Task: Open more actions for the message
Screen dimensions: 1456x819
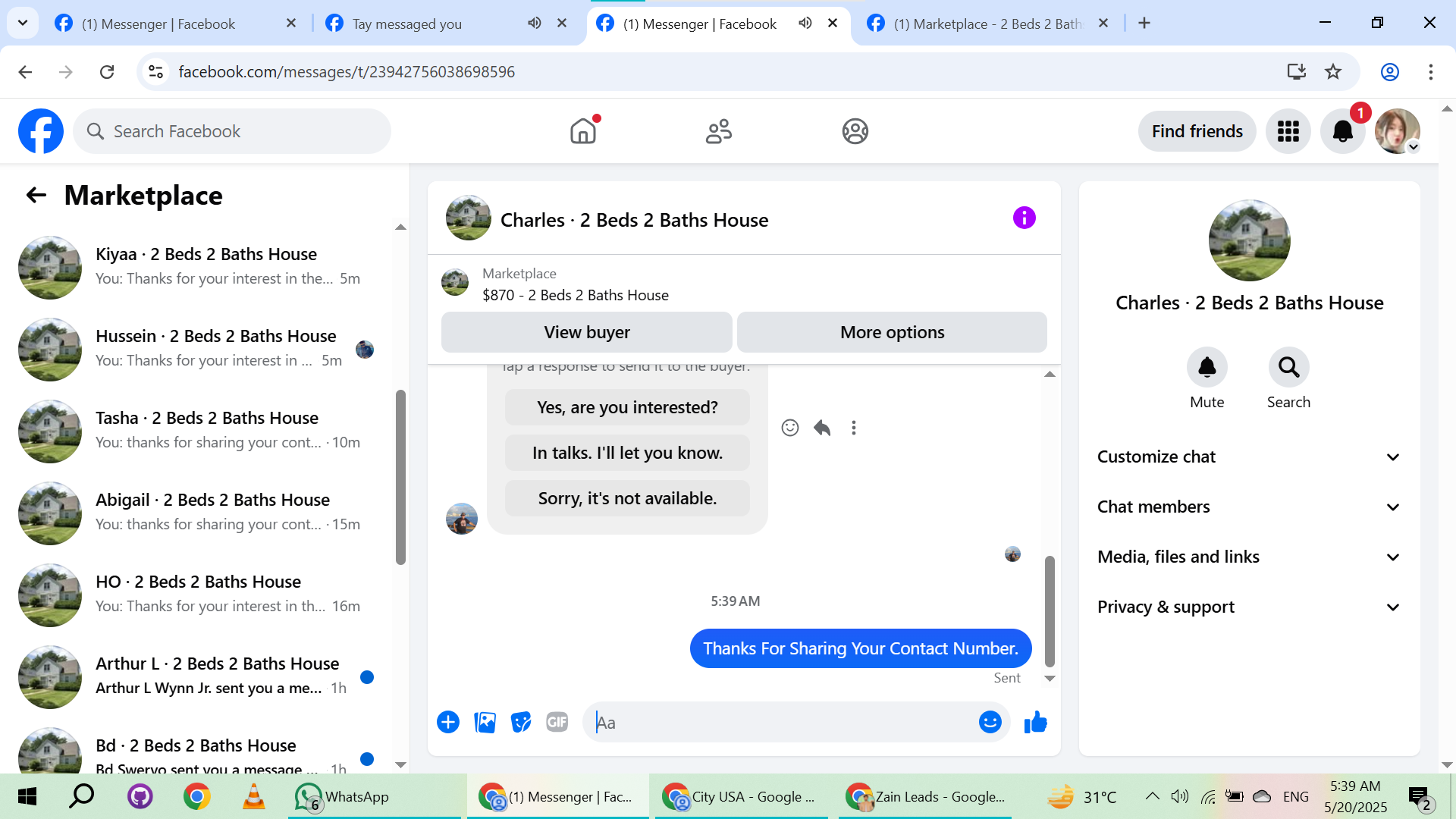Action: [x=854, y=428]
